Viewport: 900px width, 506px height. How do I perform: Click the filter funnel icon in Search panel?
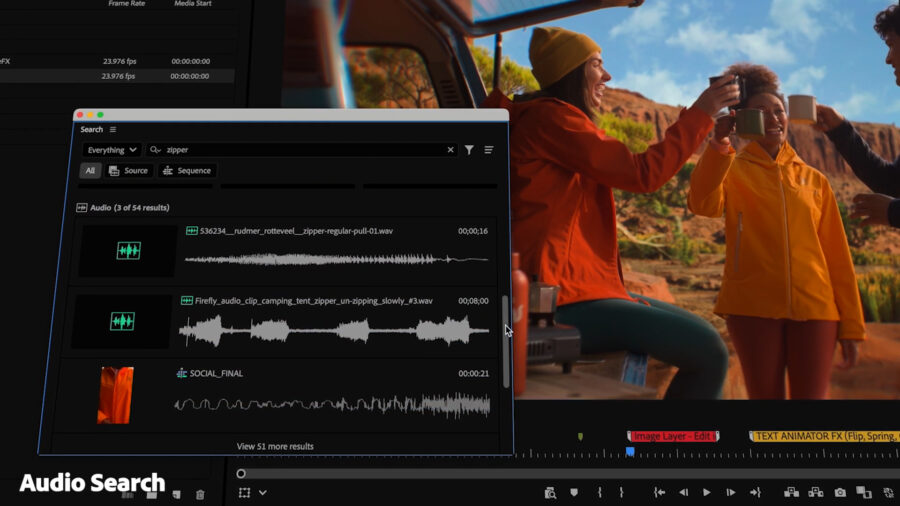(x=469, y=150)
